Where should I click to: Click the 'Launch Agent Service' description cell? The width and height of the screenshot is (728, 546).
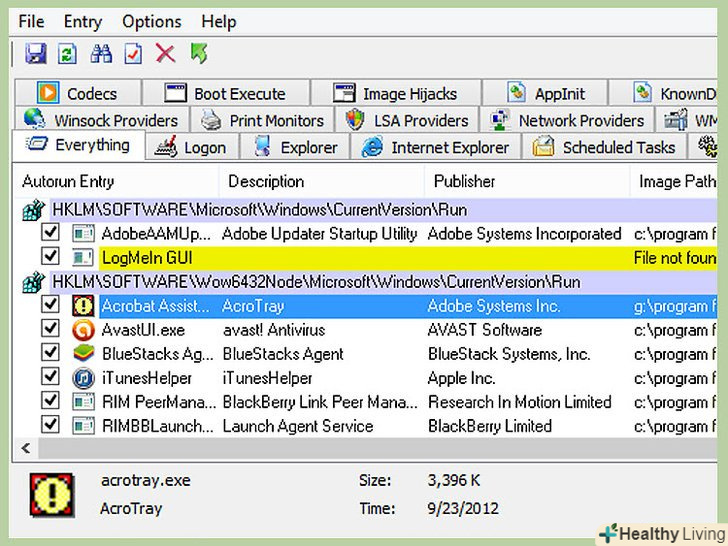tap(298, 426)
